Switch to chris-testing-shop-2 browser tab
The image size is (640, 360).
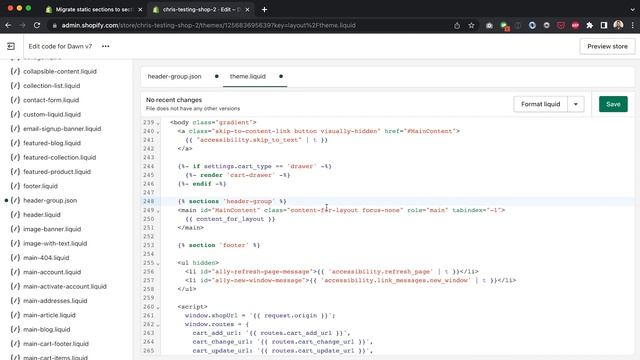coord(201,9)
